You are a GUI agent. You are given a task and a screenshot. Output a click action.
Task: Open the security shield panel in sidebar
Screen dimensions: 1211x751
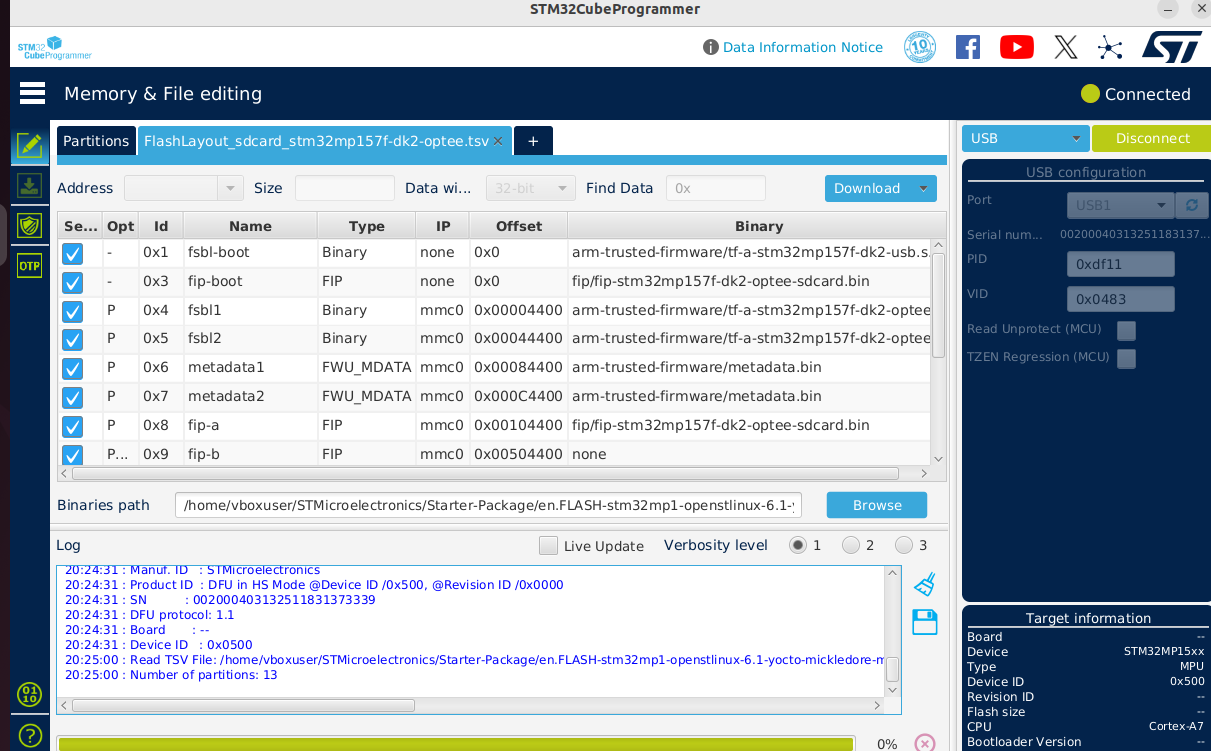pos(30,225)
